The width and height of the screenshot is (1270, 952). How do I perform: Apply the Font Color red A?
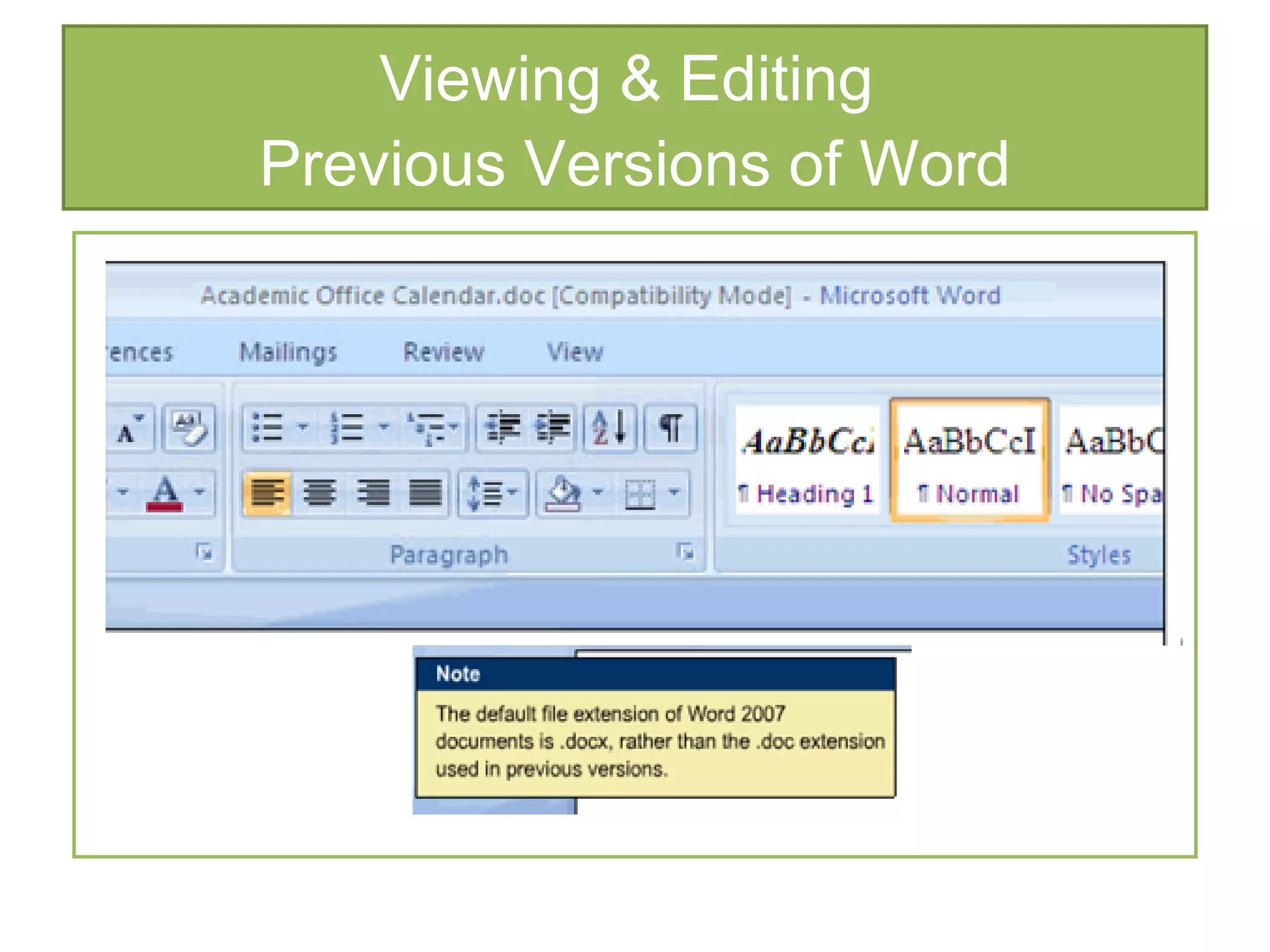(165, 493)
